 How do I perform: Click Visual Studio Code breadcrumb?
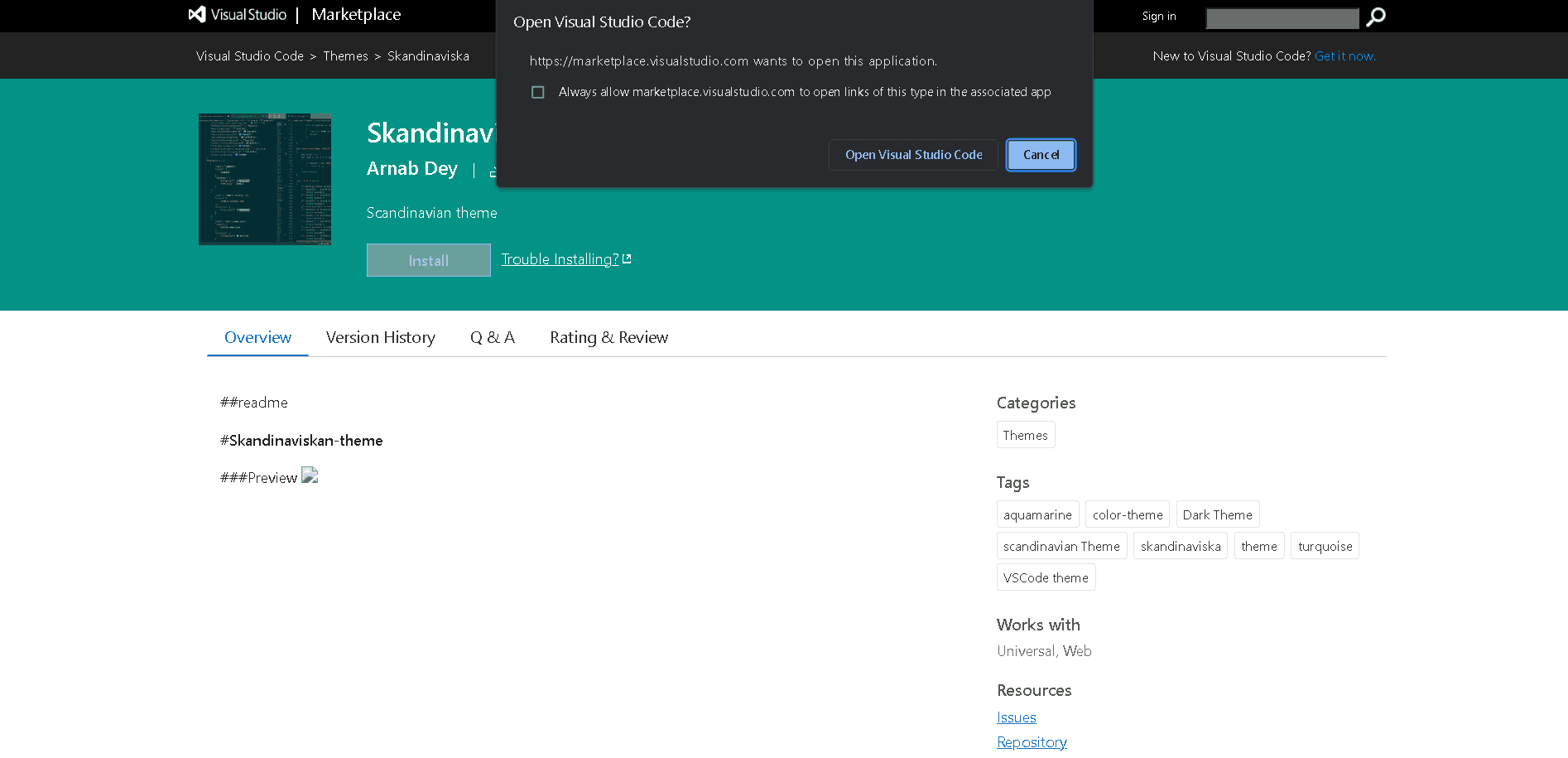click(250, 56)
